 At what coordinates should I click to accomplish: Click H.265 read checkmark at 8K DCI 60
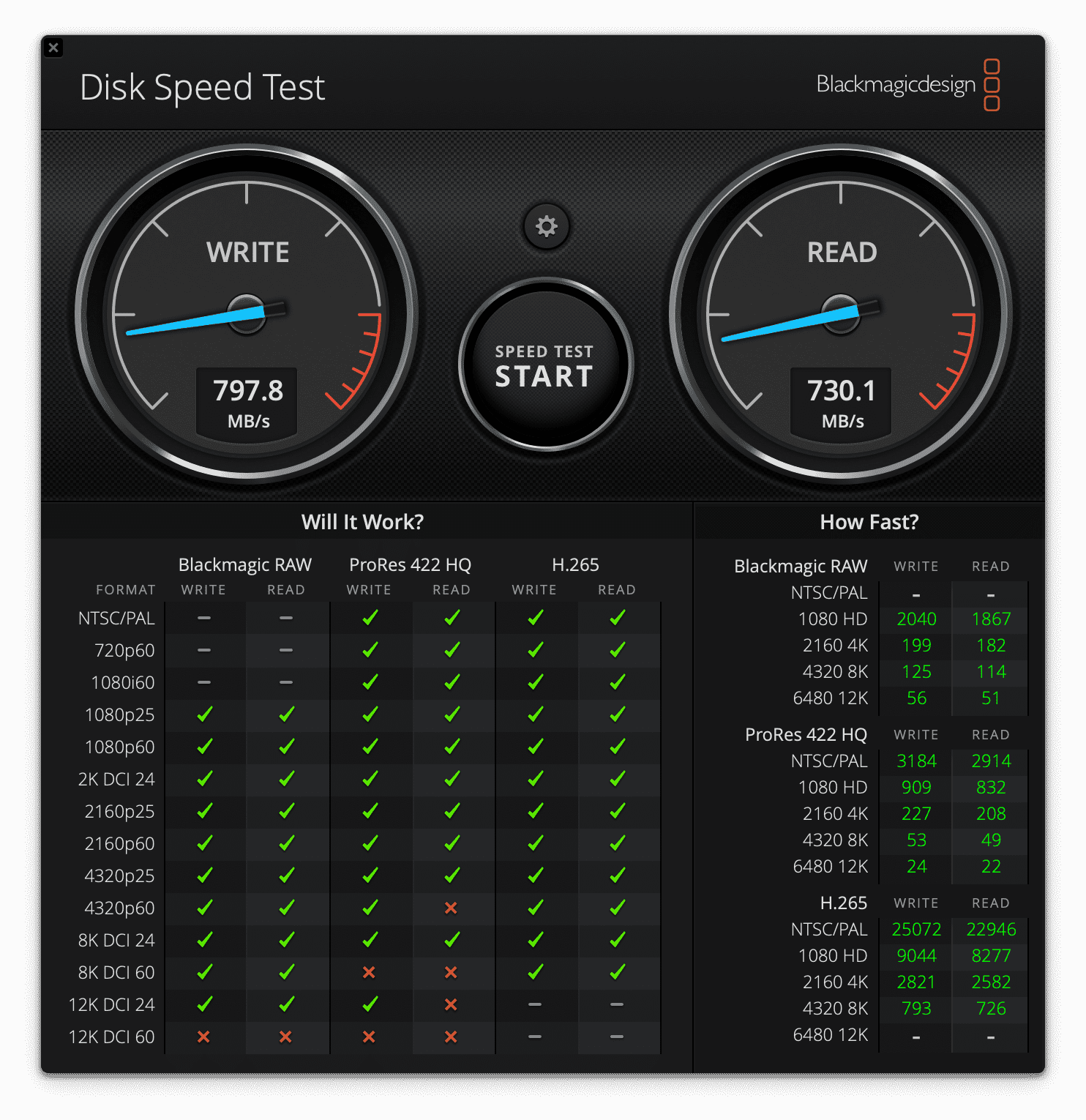617,972
